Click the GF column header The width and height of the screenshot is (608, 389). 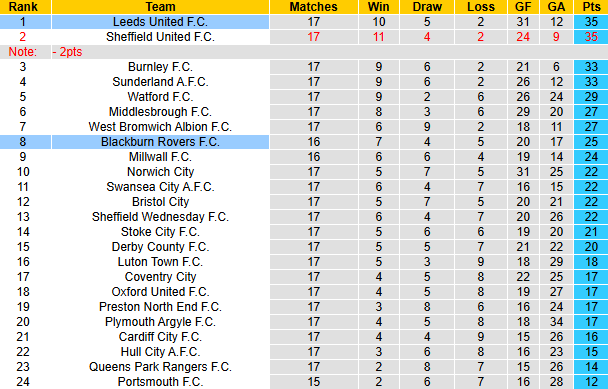pos(523,7)
